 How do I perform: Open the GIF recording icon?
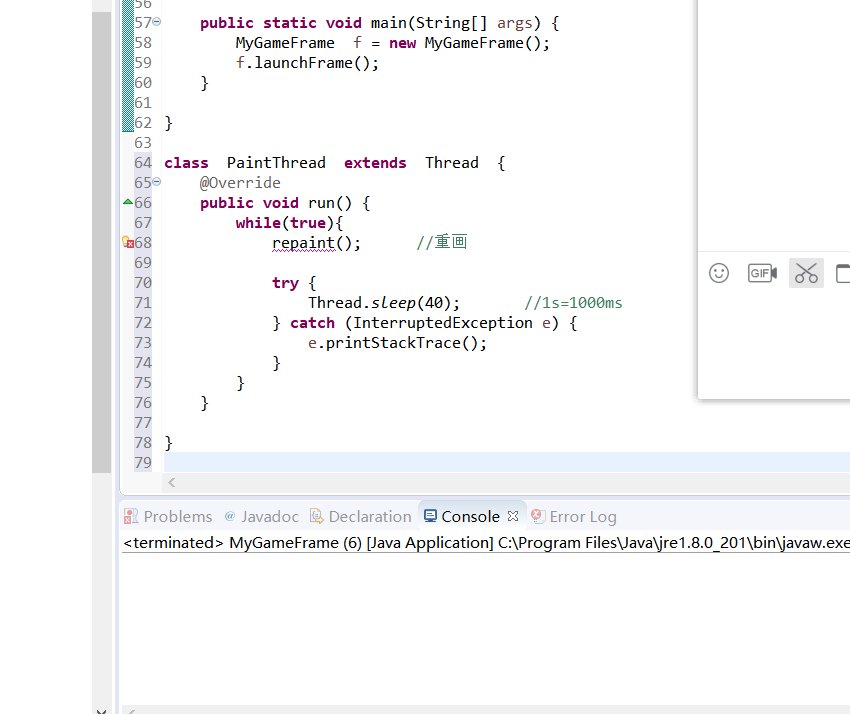762,273
